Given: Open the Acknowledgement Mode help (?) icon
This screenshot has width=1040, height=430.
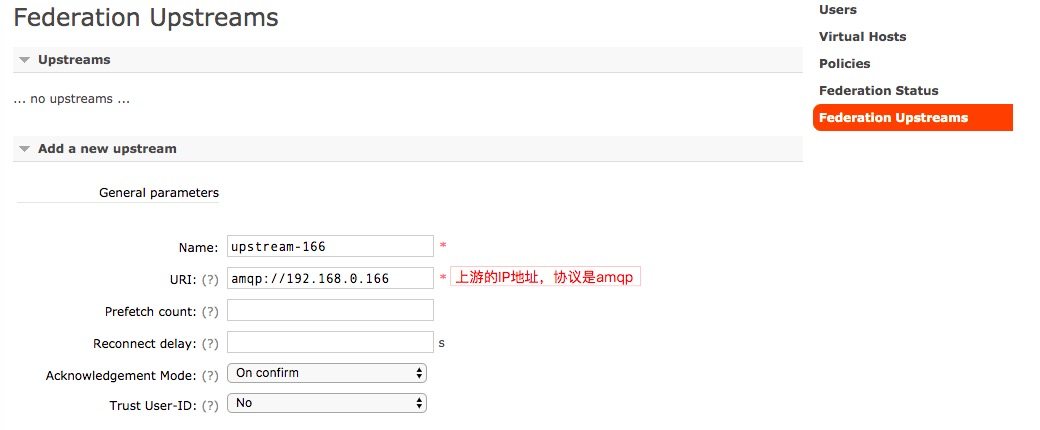Looking at the screenshot, I should [x=210, y=376].
